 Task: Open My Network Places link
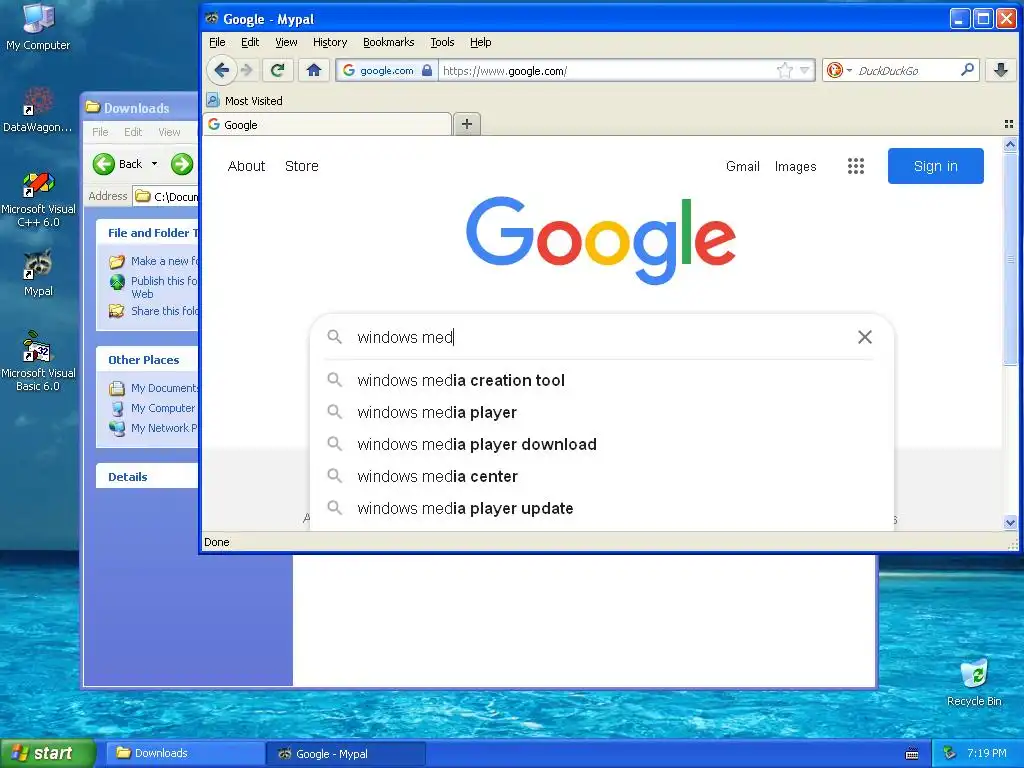coord(153,428)
